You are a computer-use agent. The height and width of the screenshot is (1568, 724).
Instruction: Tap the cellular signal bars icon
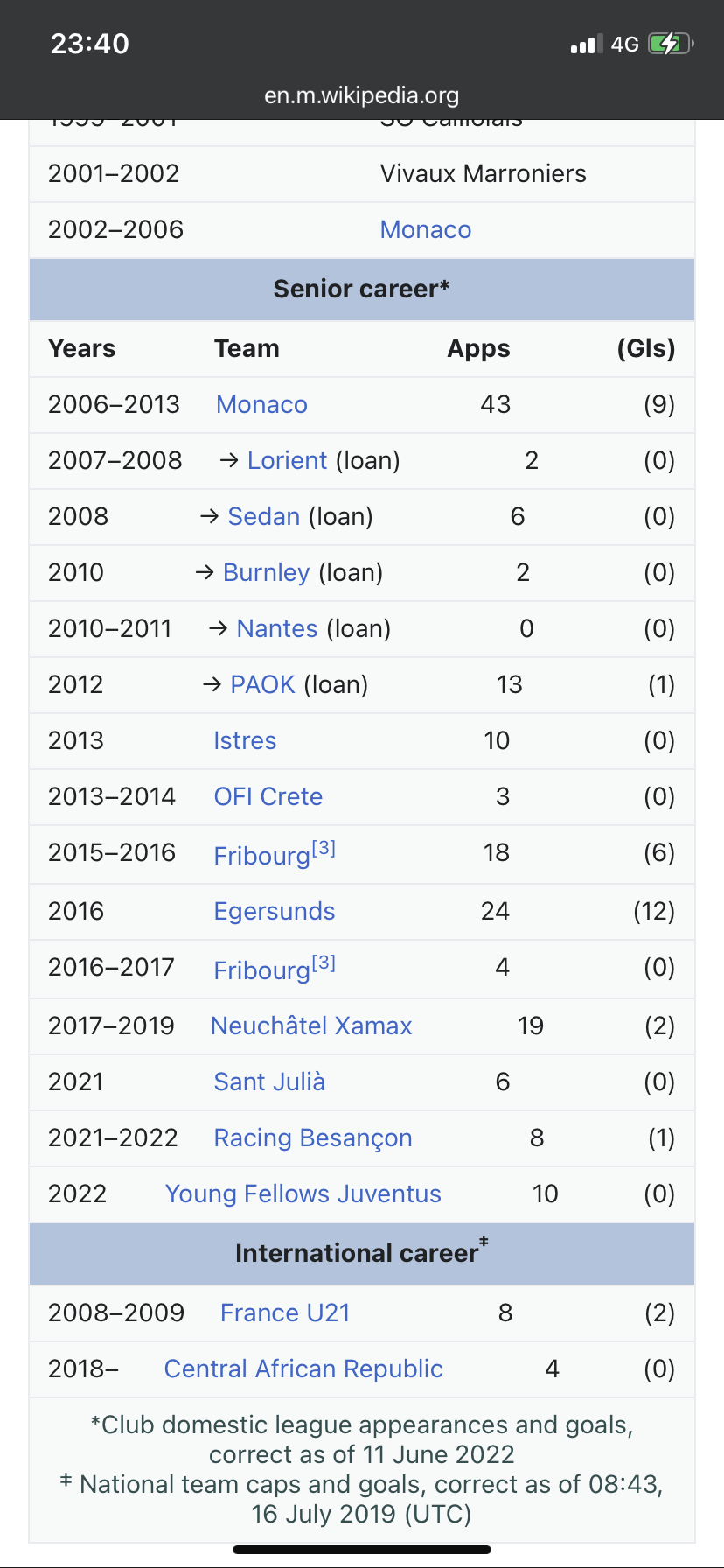coord(586,44)
